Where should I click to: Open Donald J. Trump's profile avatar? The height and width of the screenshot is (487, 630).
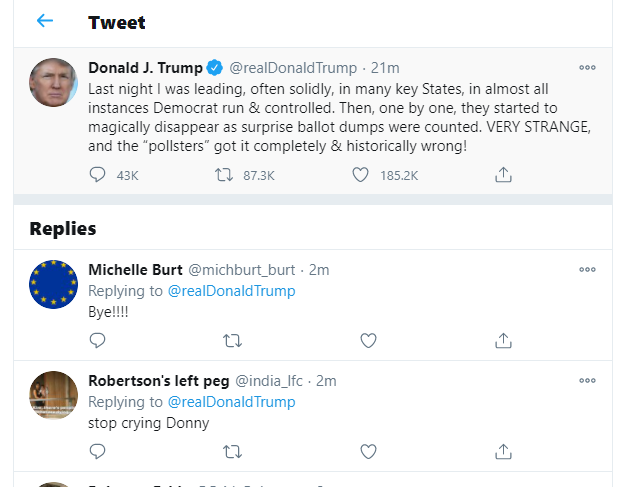(x=53, y=82)
